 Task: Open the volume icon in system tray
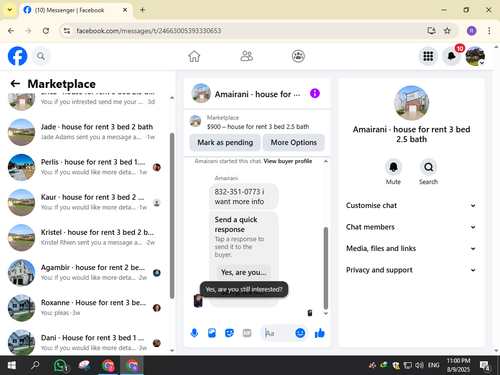(419, 365)
